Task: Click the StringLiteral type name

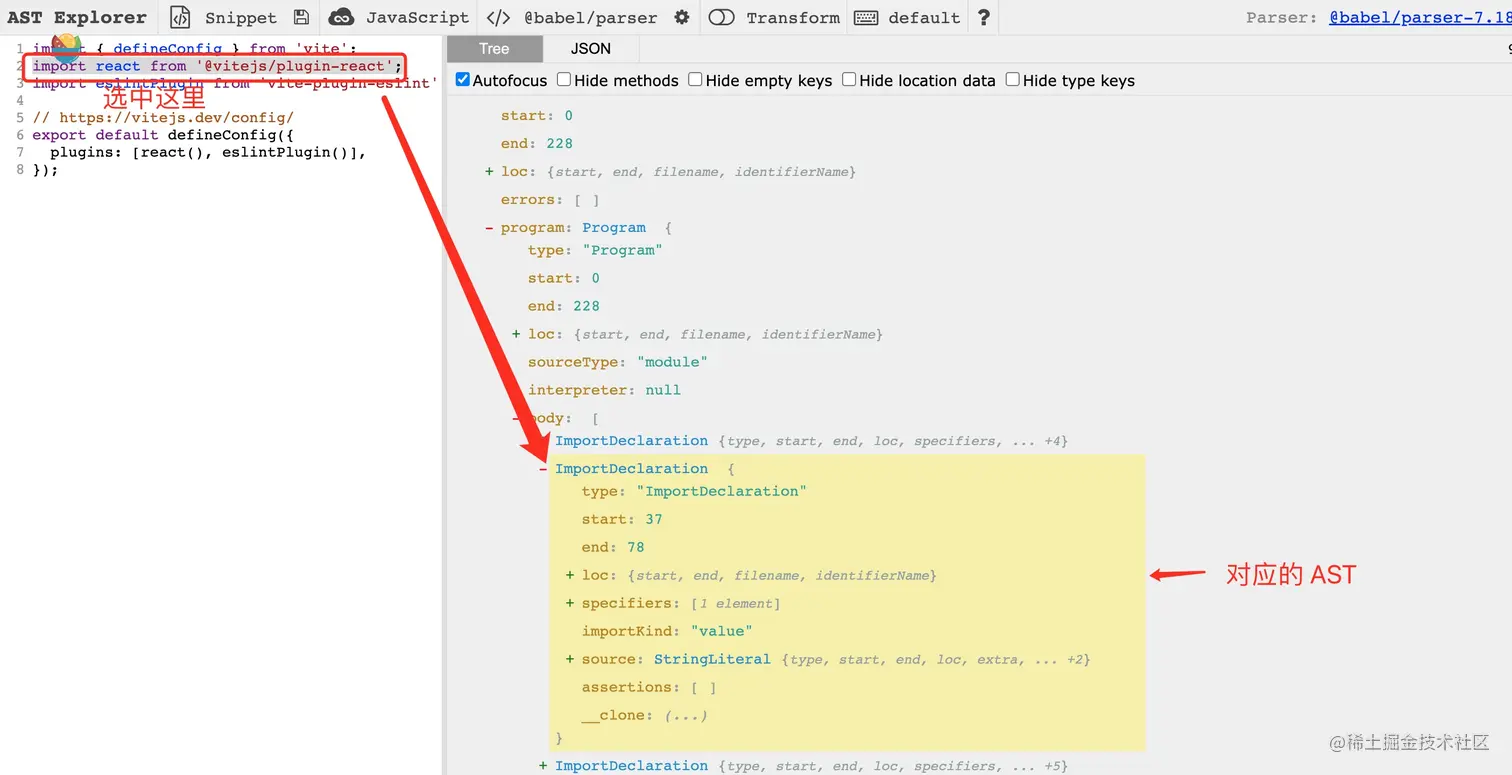Action: (712, 659)
